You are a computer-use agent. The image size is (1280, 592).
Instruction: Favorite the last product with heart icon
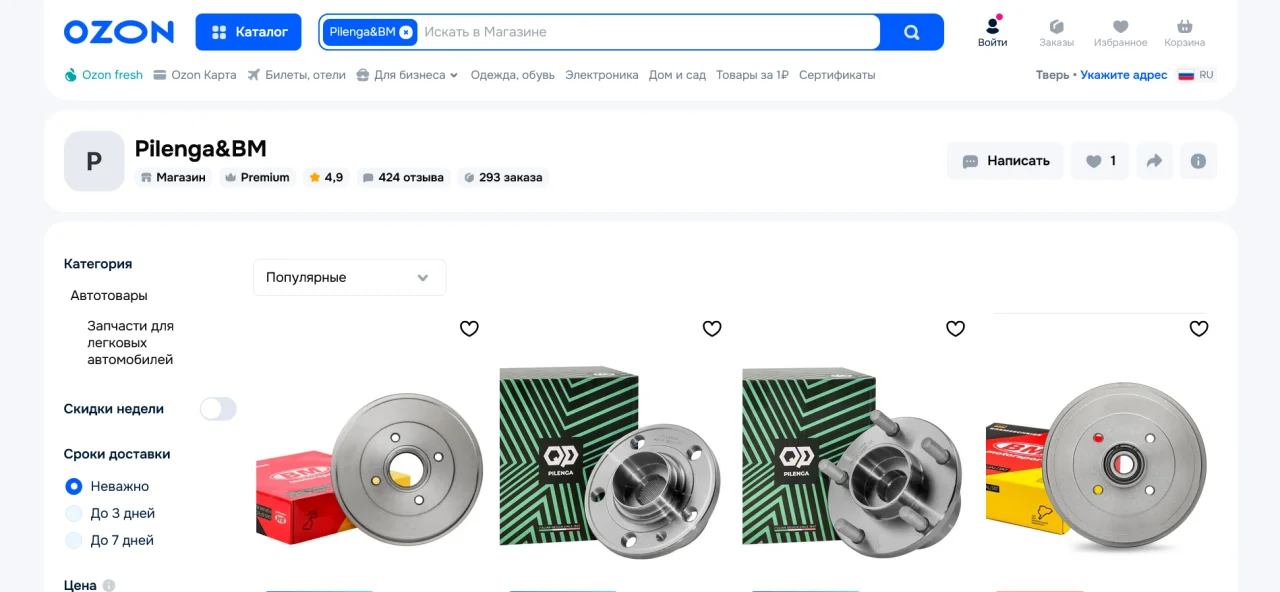click(1199, 329)
